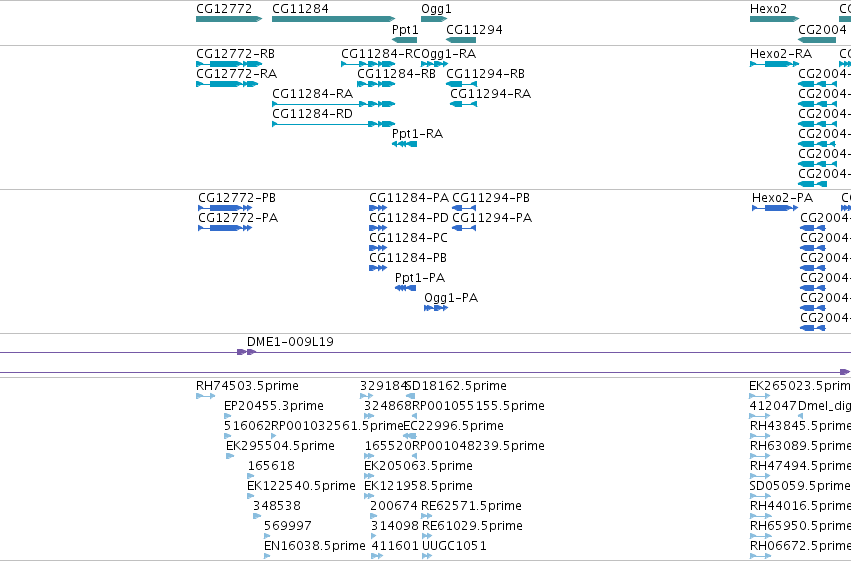
Task: Click the DME1-009L19 feature label
Action: click(x=290, y=342)
